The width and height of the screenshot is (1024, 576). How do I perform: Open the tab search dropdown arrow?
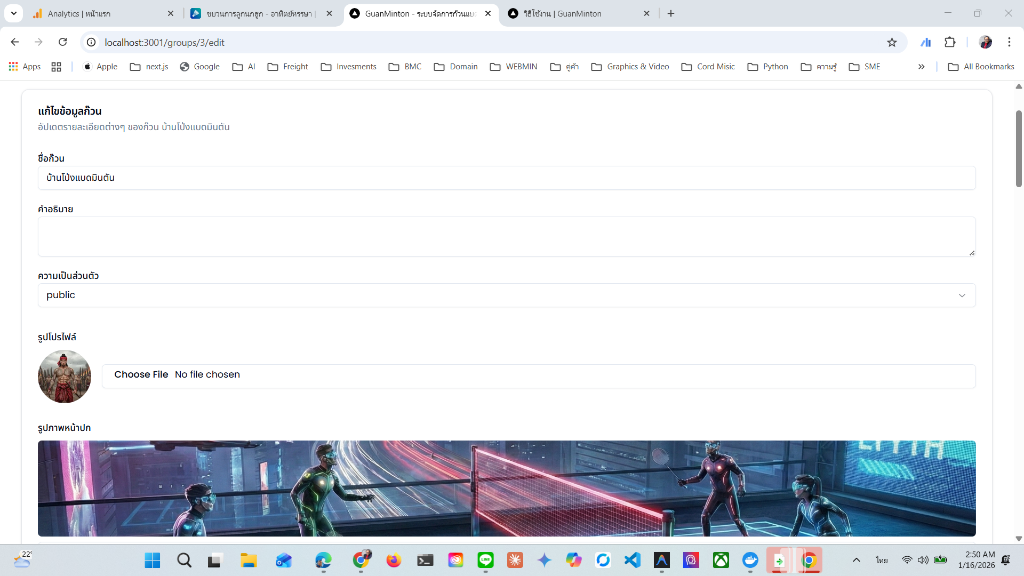point(14,14)
